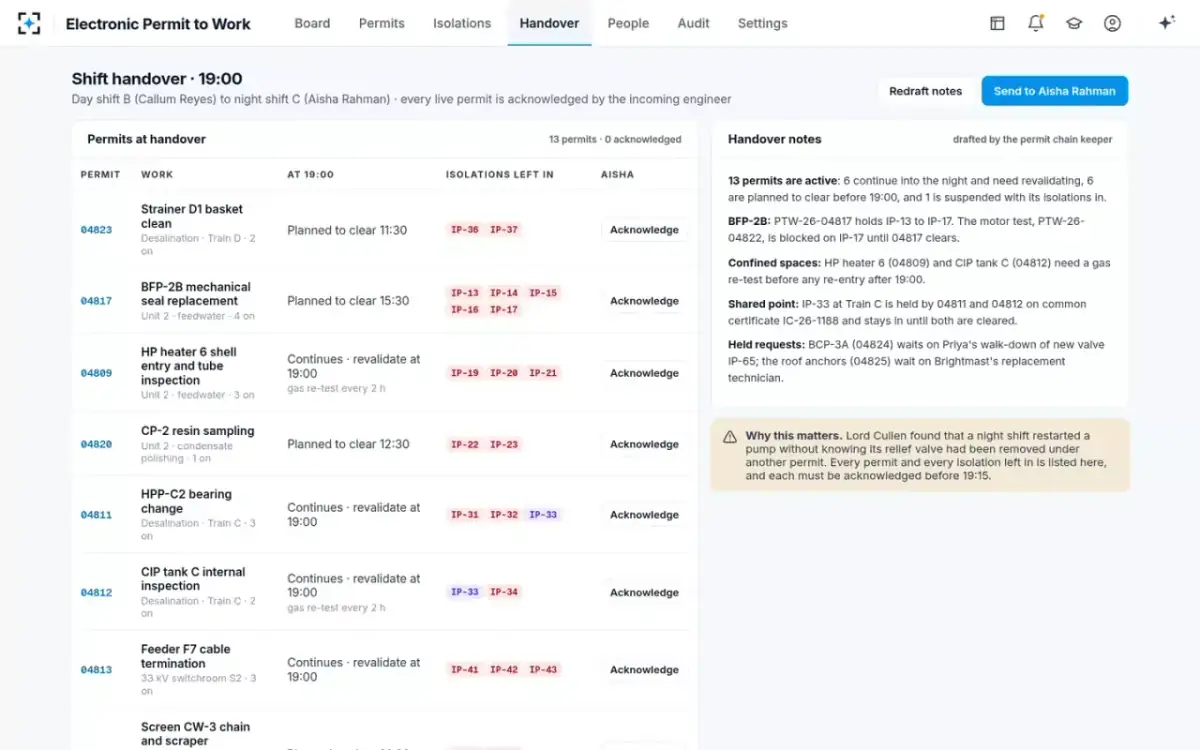The height and width of the screenshot is (750, 1200).
Task: Open permit 04813 link
Action: click(x=96, y=670)
